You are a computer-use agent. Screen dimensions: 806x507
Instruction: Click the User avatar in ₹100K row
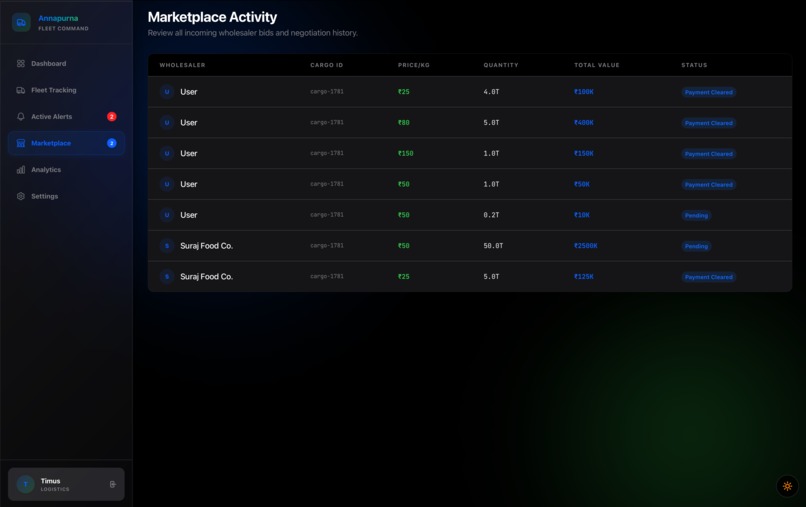[x=167, y=92]
